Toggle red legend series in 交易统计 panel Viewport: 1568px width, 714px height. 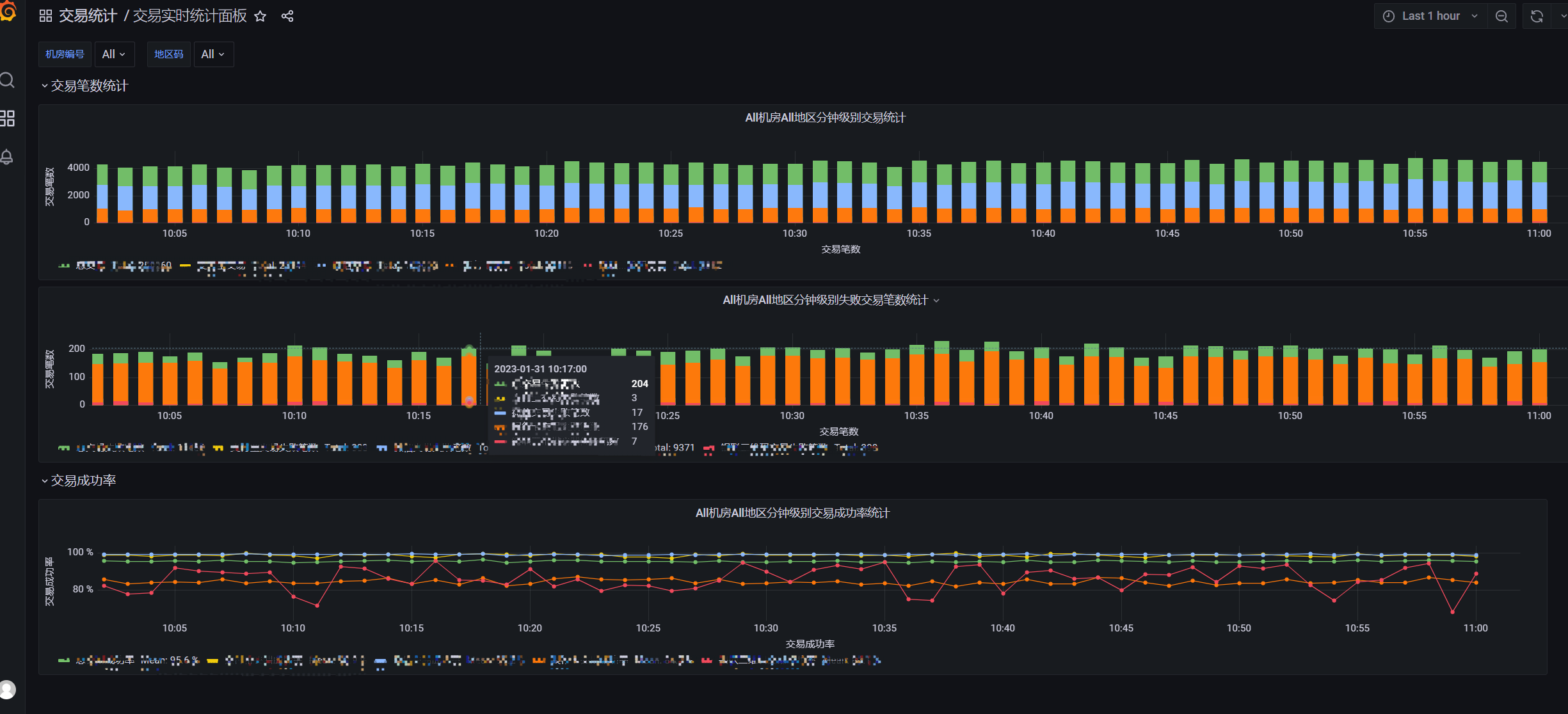[x=653, y=266]
